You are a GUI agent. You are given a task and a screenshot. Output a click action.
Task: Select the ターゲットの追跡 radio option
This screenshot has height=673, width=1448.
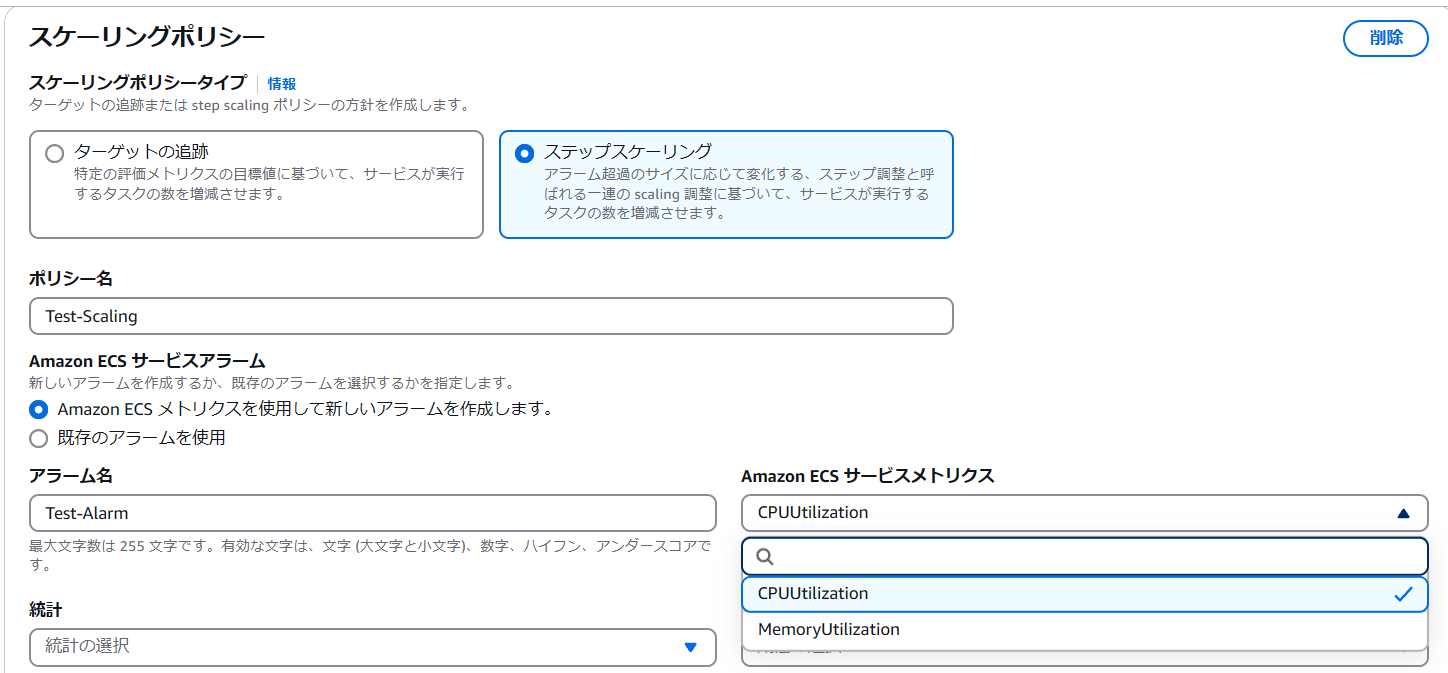pos(54,154)
